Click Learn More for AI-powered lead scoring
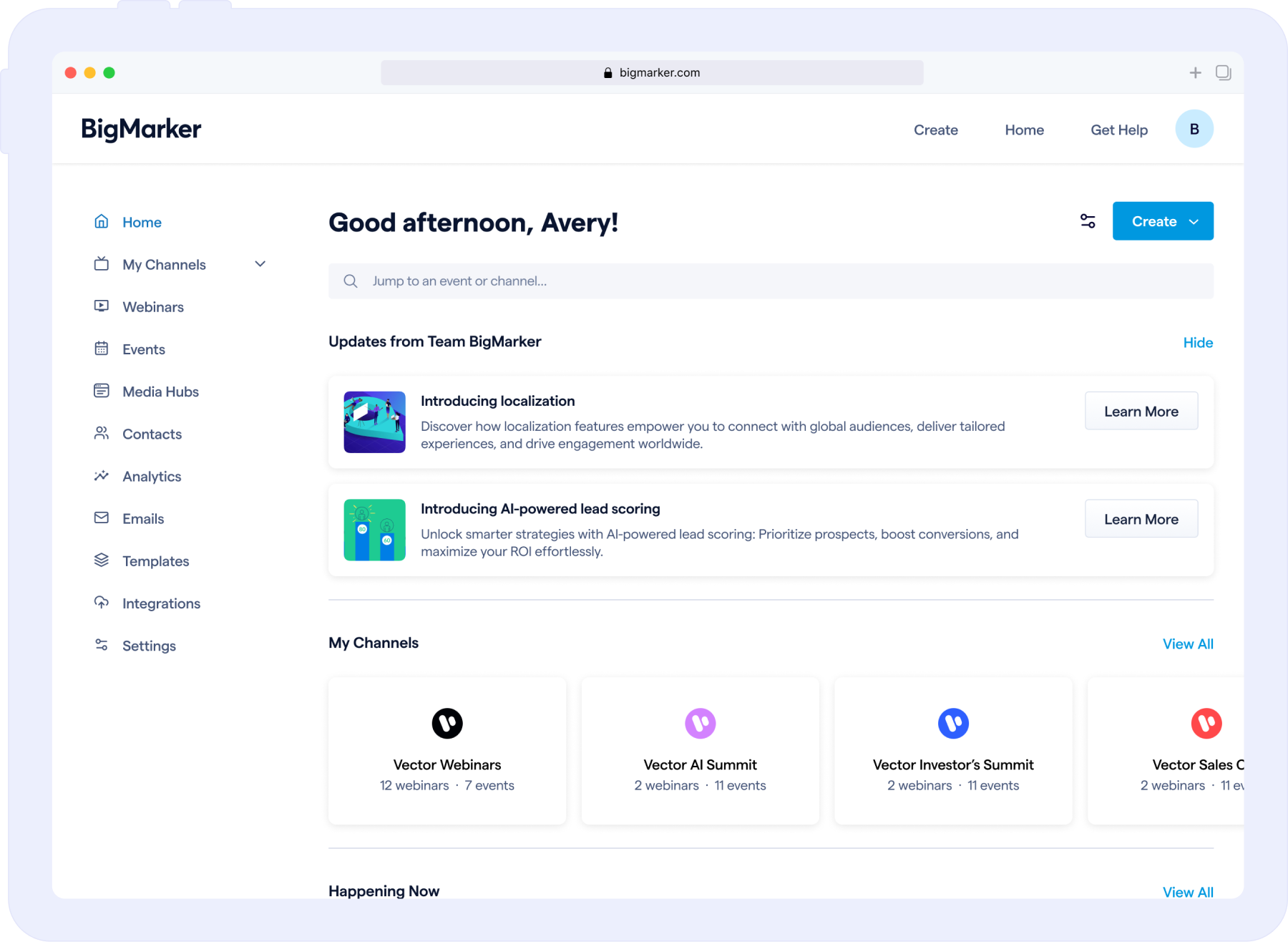 coord(1141,519)
